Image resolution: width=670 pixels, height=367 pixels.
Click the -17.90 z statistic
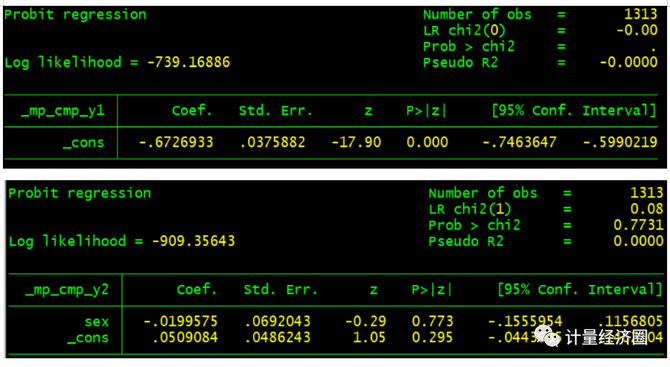(356, 142)
